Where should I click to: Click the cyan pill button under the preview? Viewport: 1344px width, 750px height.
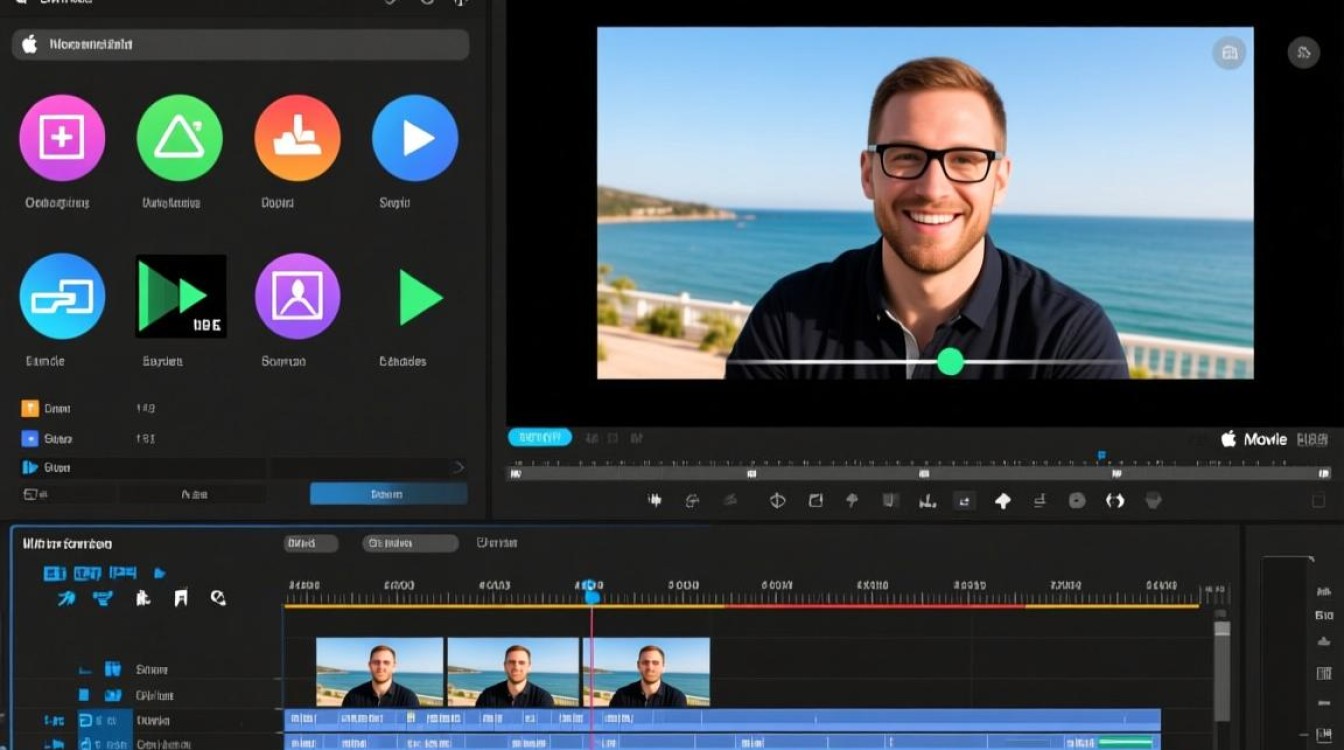pos(540,437)
